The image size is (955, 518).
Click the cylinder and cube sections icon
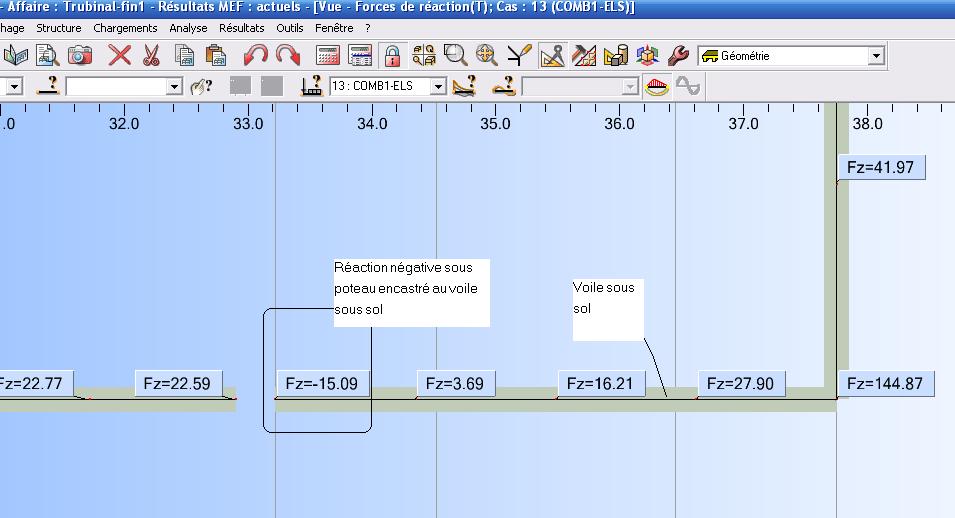[x=616, y=55]
